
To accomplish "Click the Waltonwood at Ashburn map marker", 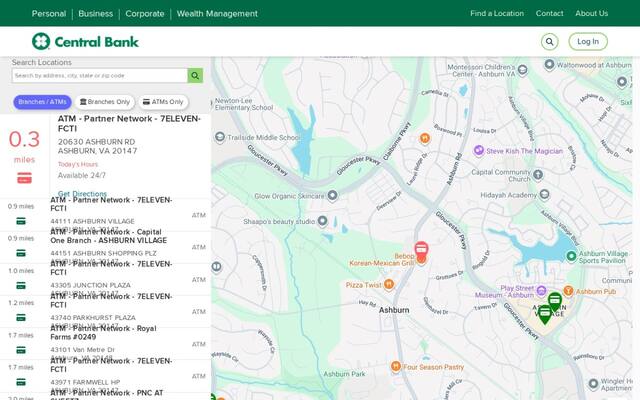I will [549, 64].
